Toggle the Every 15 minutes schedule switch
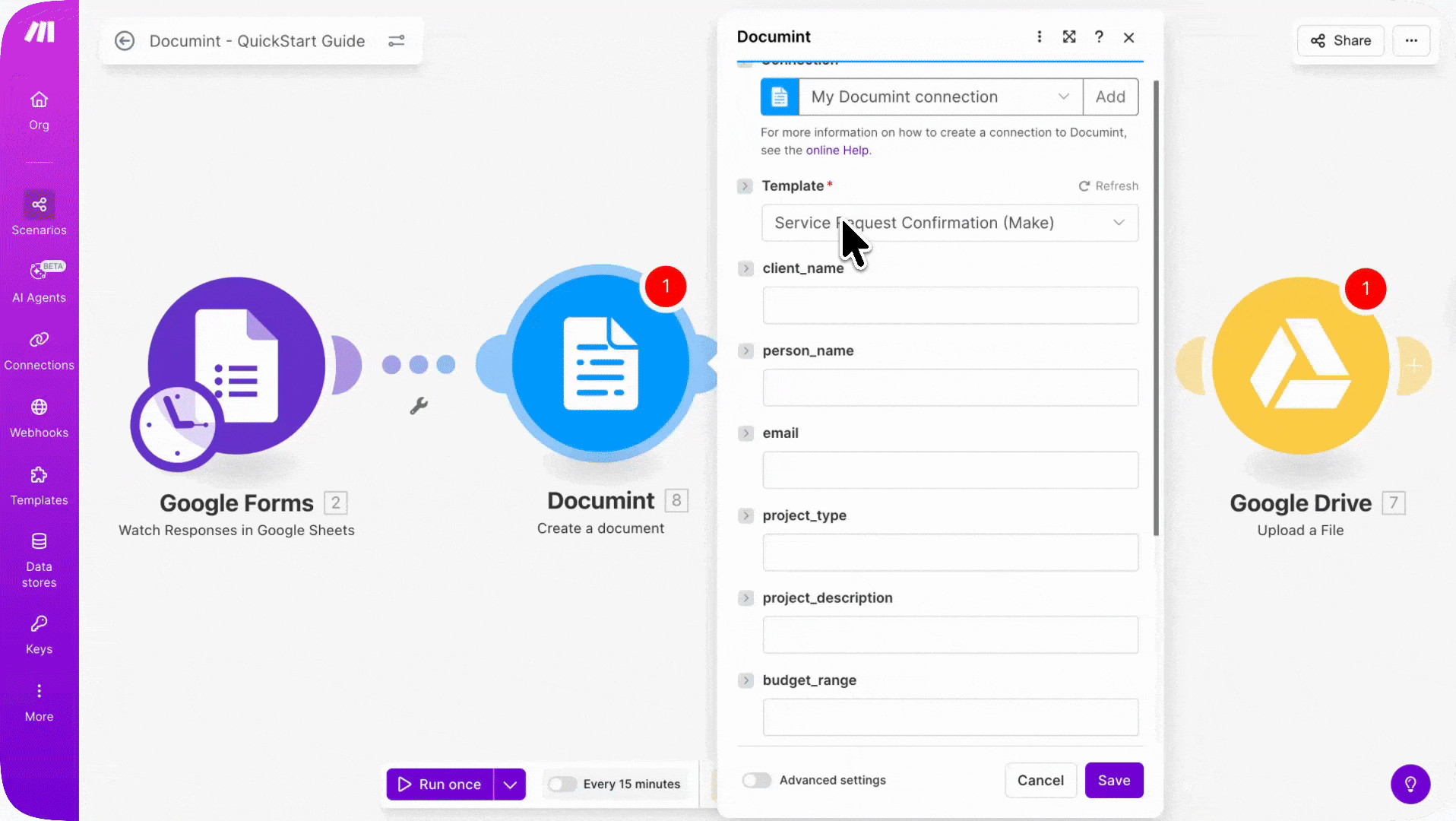 (562, 785)
